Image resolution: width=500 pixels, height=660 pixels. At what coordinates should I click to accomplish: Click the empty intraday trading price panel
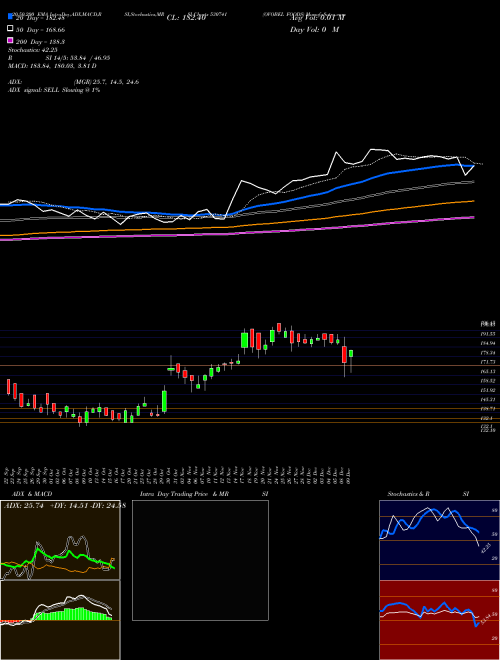click(200, 560)
